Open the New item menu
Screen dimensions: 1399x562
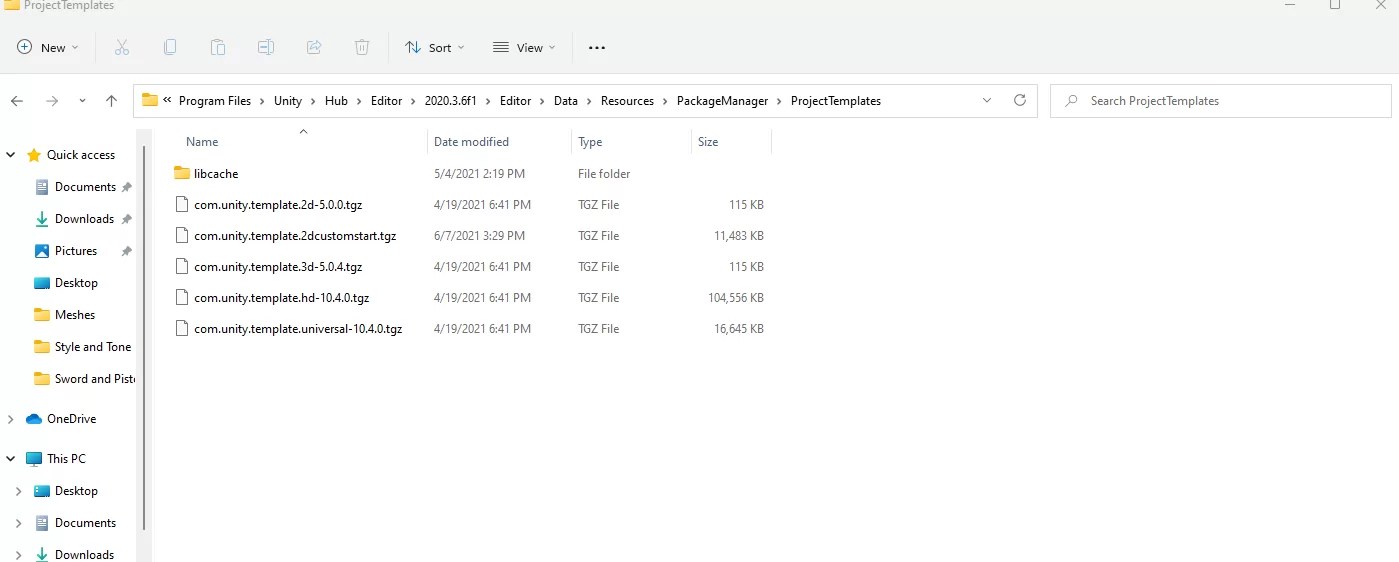coord(48,47)
